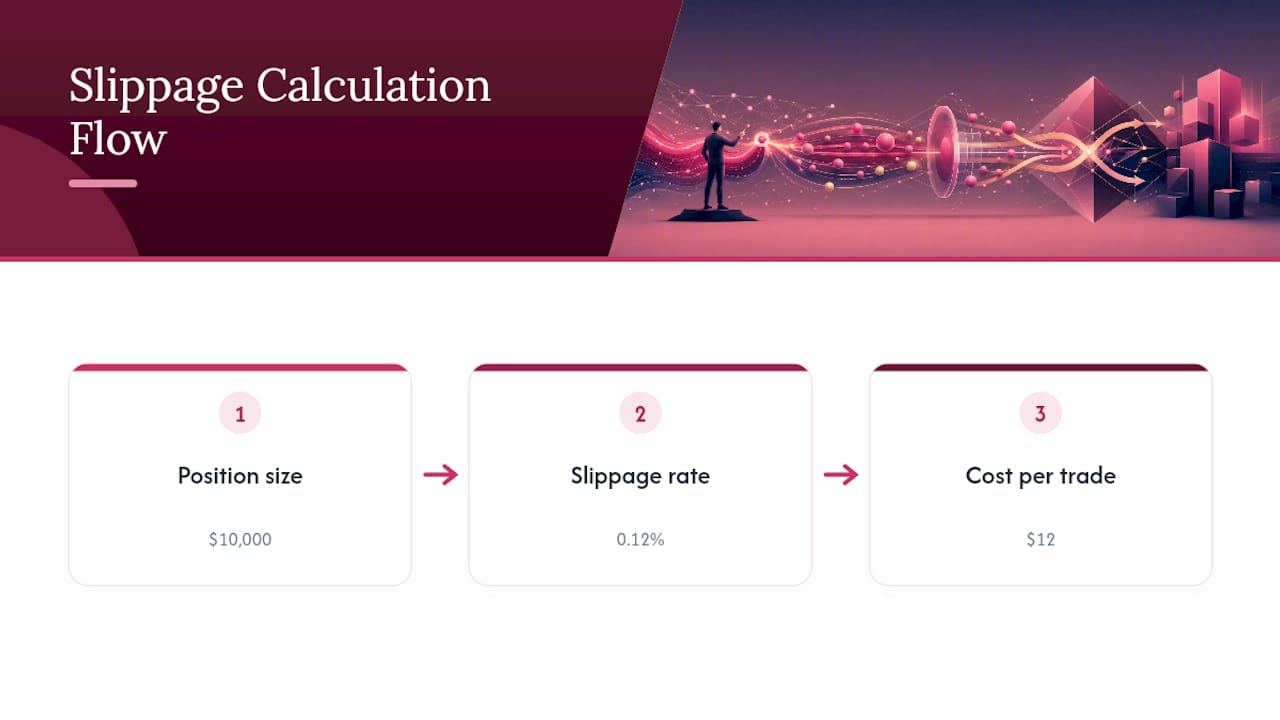Click the dark maroon top accent of card 3
This screenshot has width=1280, height=720.
click(1040, 367)
